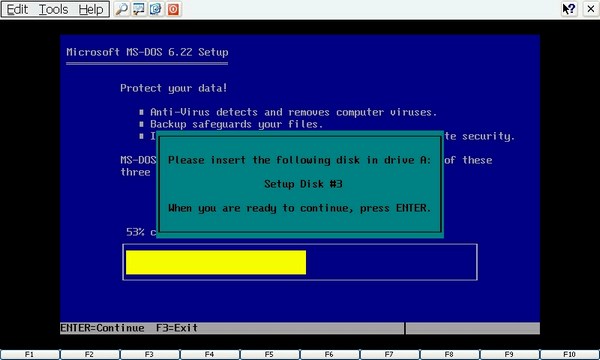The height and width of the screenshot is (360, 600).
Task: Click the F8 function key button
Action: (x=450, y=355)
